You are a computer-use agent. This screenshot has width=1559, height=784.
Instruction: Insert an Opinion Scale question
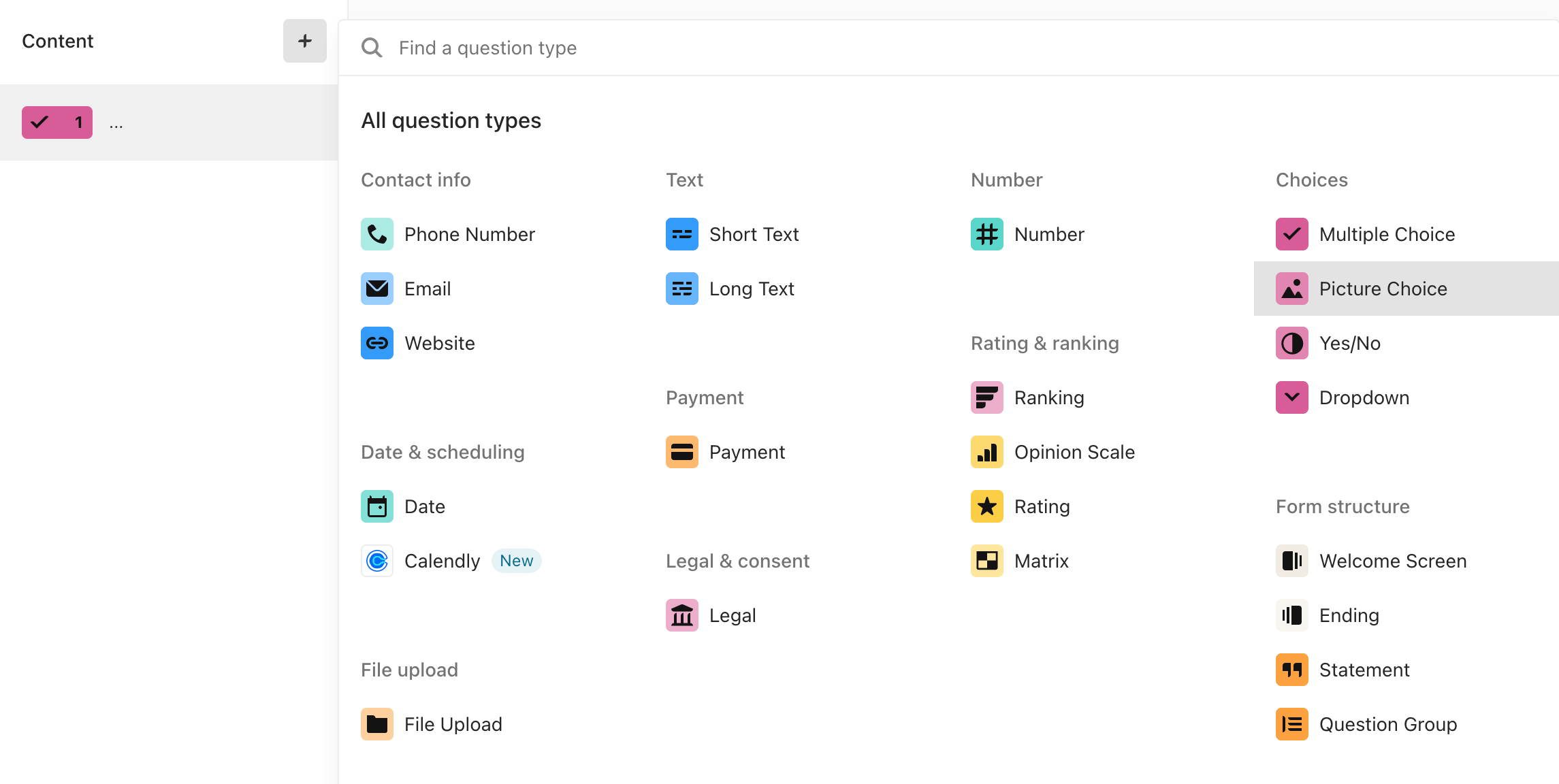click(x=1102, y=452)
